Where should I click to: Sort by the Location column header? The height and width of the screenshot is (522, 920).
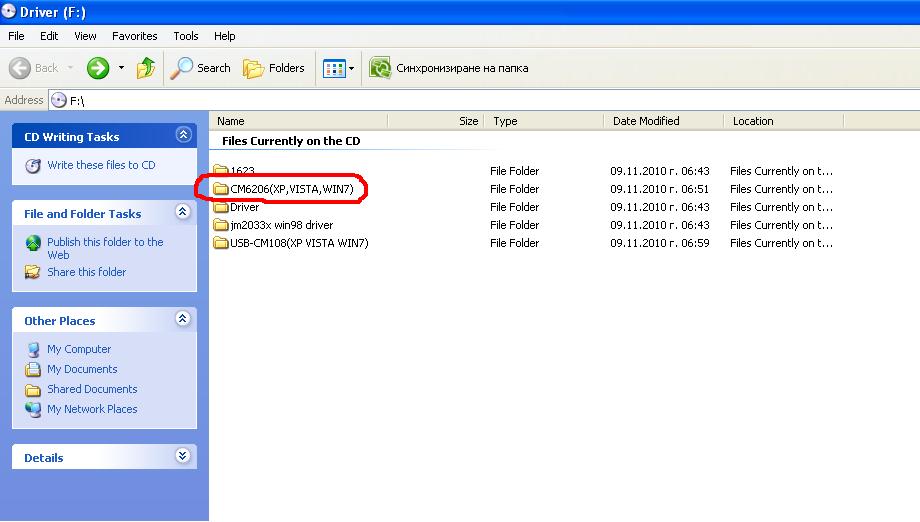[783, 121]
